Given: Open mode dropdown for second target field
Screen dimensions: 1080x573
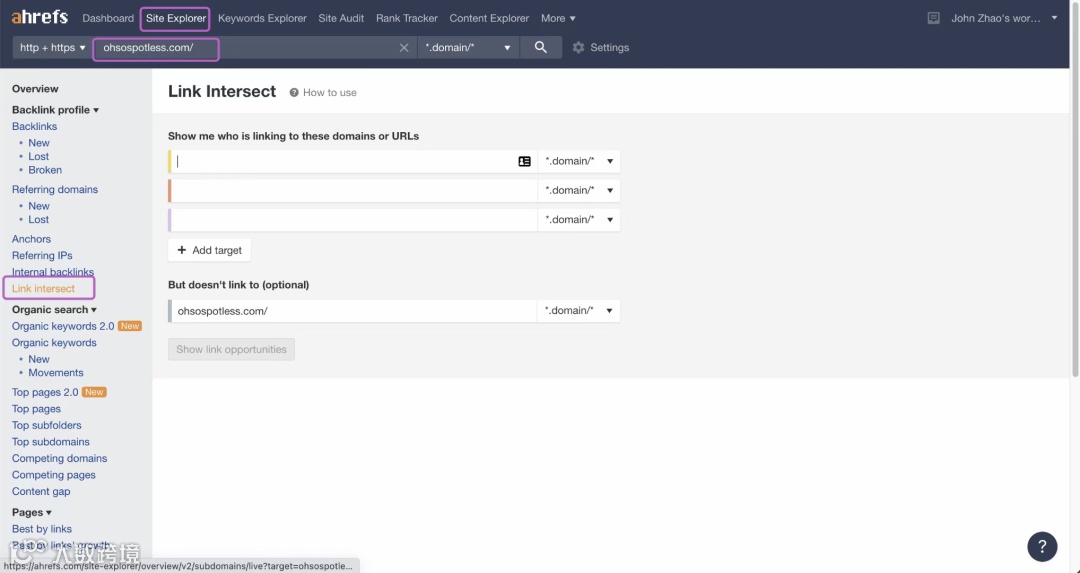Looking at the screenshot, I should coord(579,190).
